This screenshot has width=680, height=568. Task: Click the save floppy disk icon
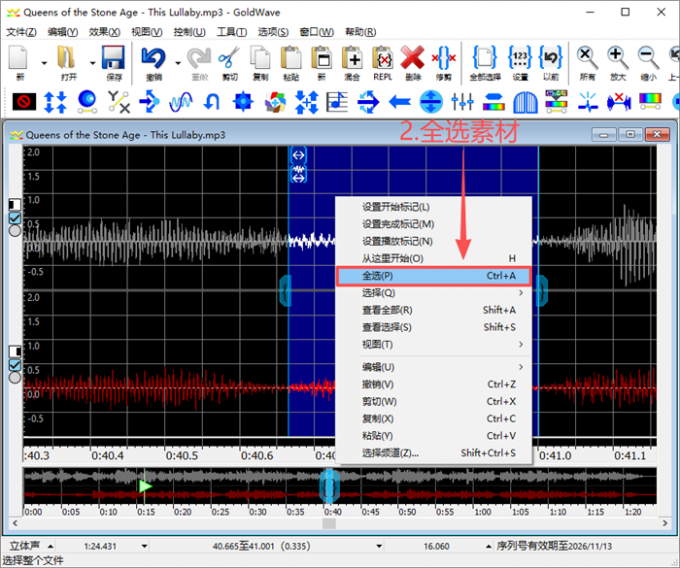point(113,58)
